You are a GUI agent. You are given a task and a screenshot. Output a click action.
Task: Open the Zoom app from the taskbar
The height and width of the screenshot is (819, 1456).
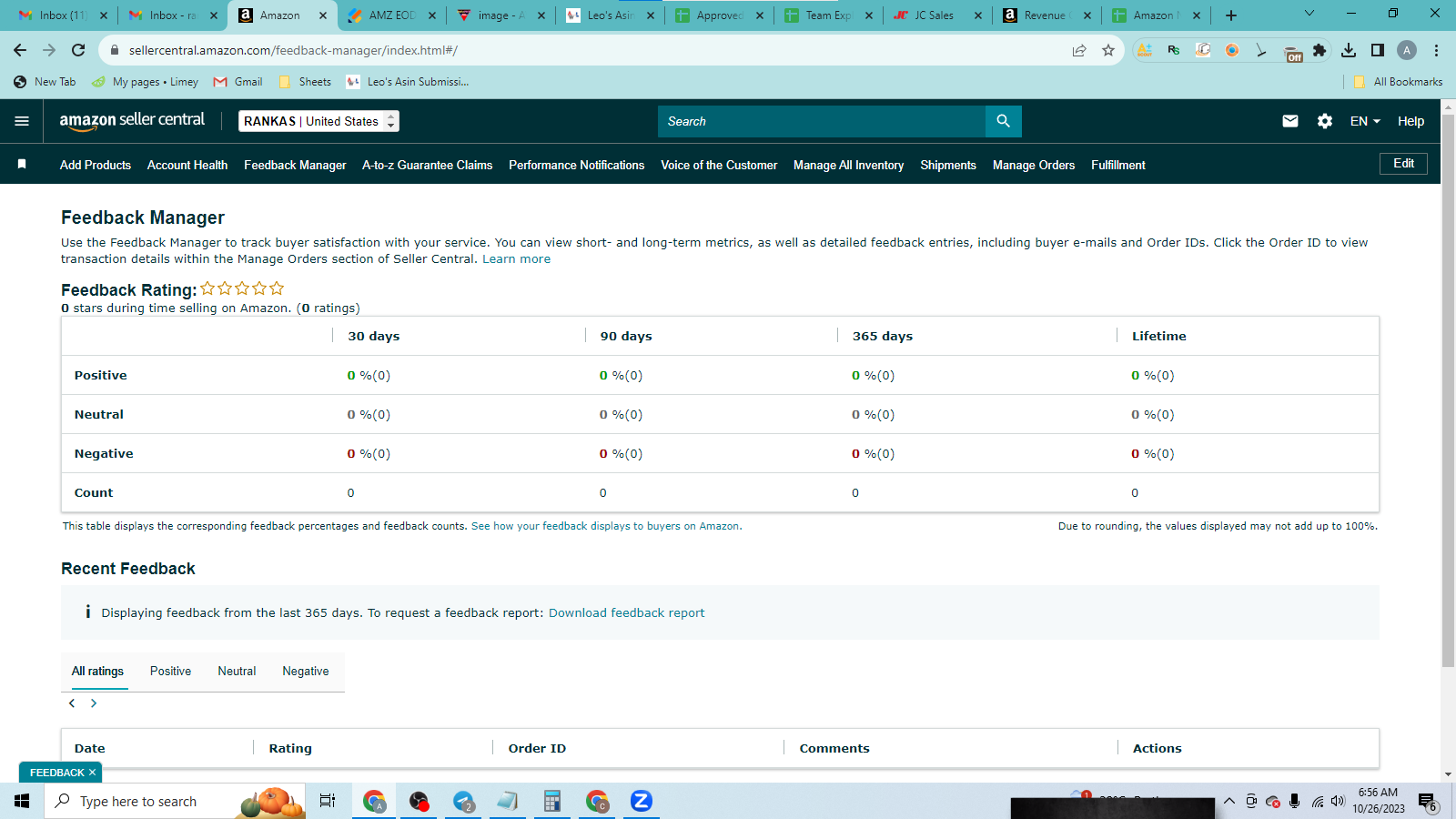642,801
